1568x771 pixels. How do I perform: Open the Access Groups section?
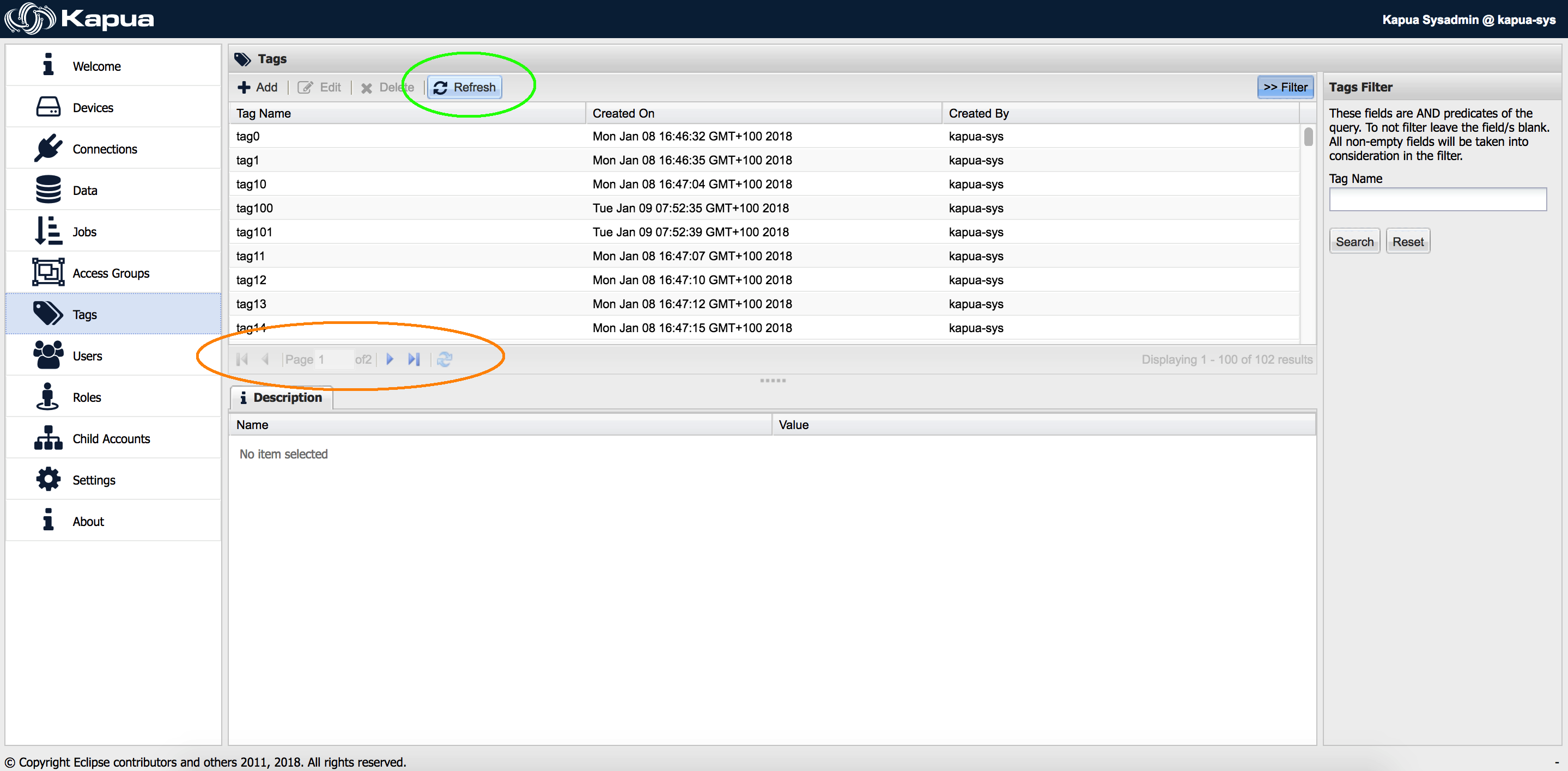pyautogui.click(x=111, y=273)
